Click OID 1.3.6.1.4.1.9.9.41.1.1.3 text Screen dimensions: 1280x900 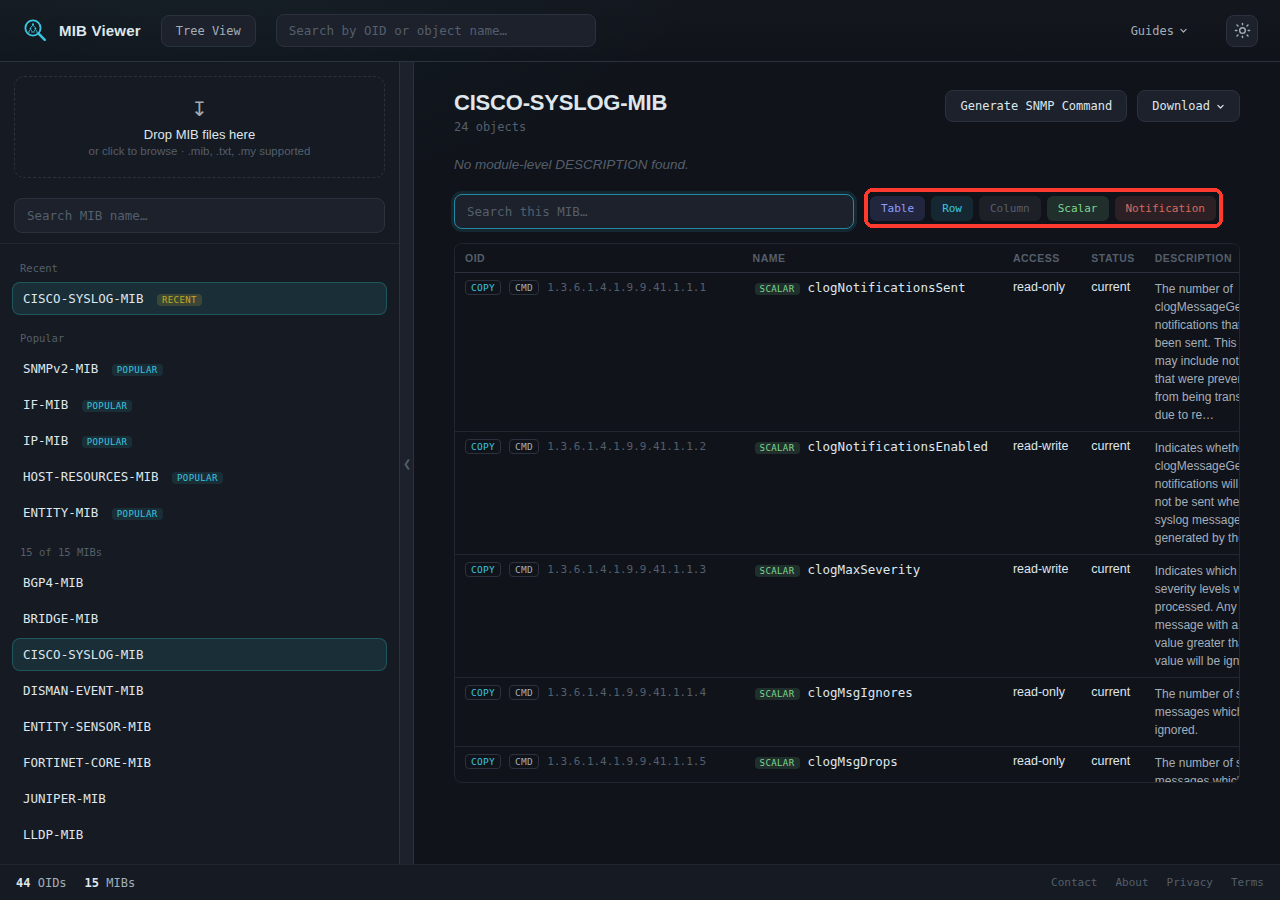tap(627, 570)
